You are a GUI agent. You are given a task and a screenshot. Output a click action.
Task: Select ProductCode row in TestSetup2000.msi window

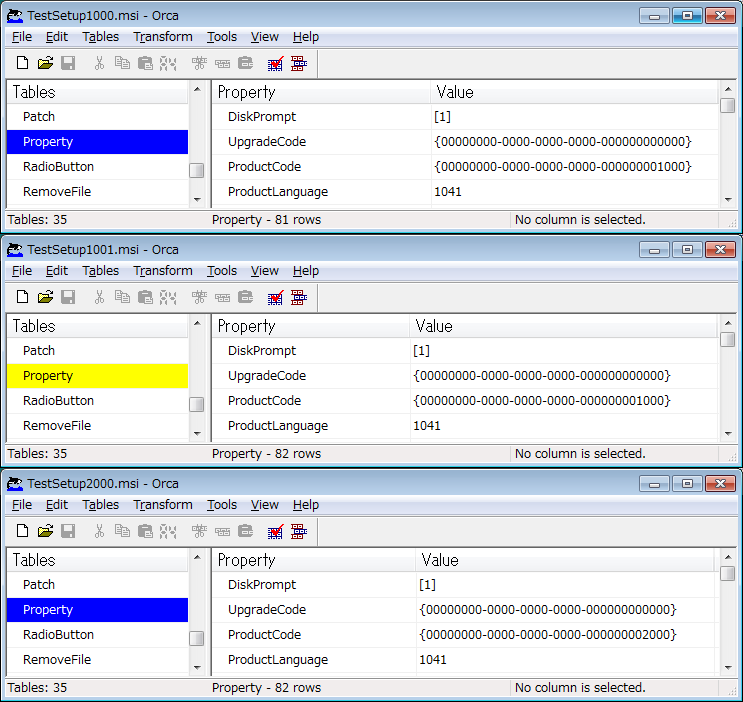pos(264,635)
